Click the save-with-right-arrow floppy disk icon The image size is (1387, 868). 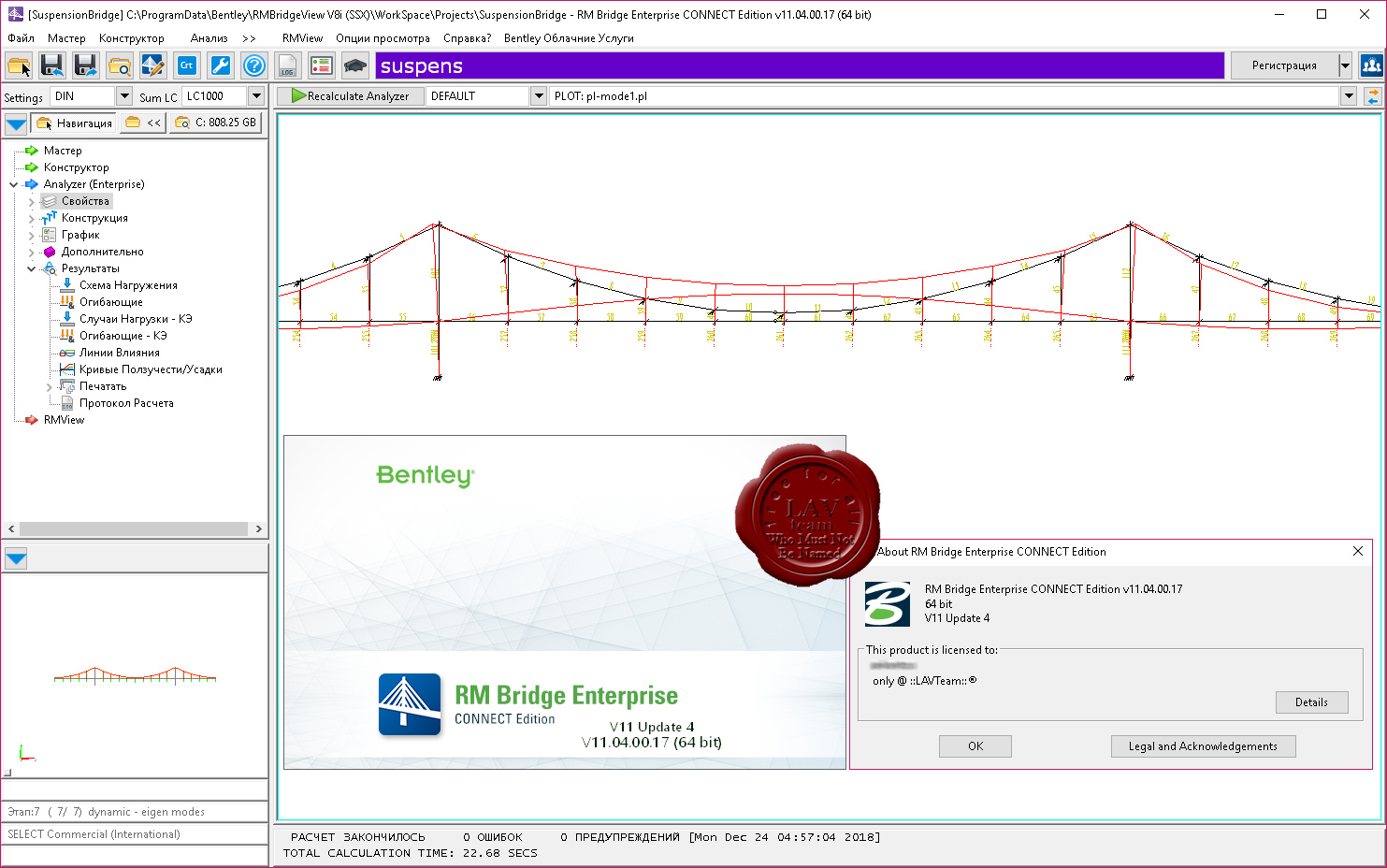pyautogui.click(x=85, y=65)
